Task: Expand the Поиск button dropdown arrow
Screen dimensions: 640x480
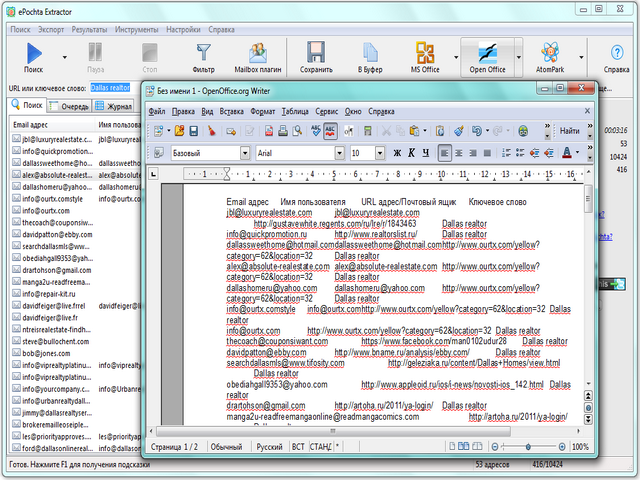Action: point(64,57)
